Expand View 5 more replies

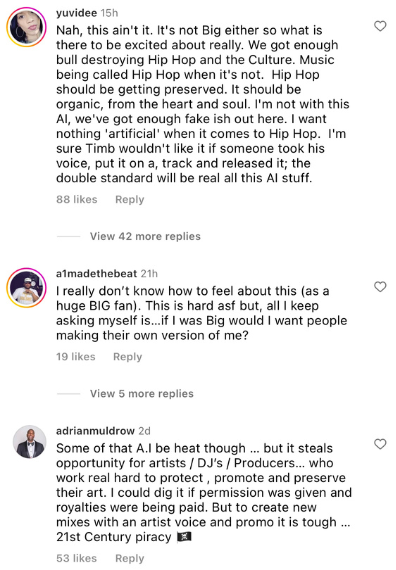coord(142,394)
